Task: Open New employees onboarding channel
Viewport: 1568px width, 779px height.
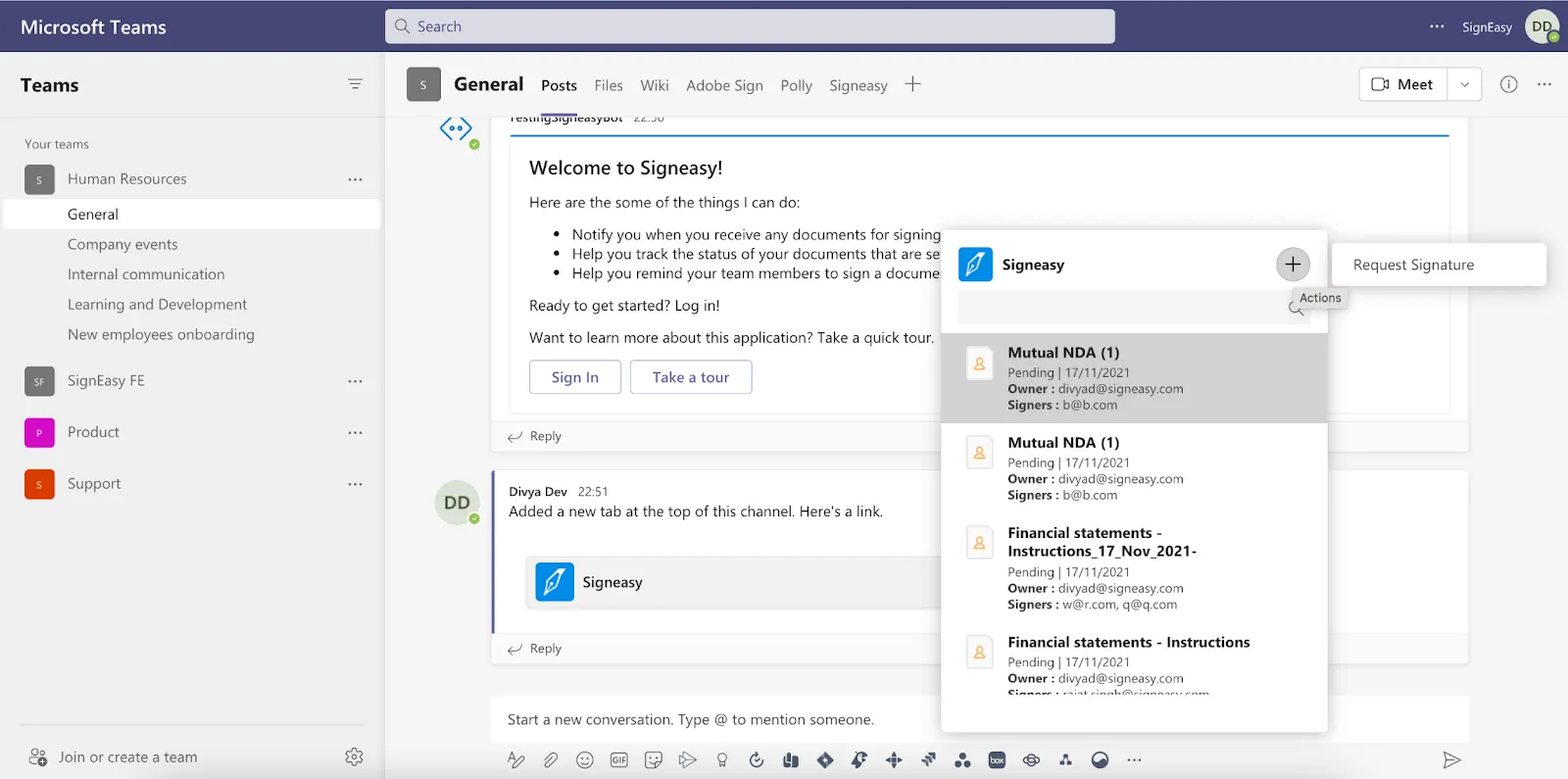Action: tap(161, 335)
